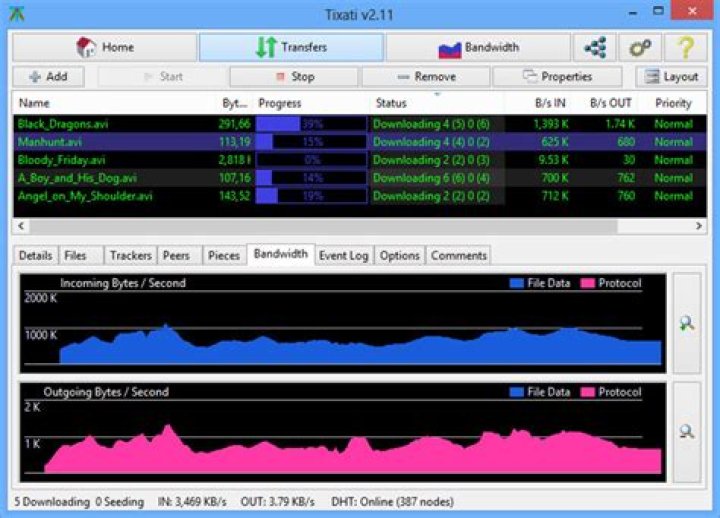Open the Details tab
Screen dimensions: 720x518
(35, 256)
